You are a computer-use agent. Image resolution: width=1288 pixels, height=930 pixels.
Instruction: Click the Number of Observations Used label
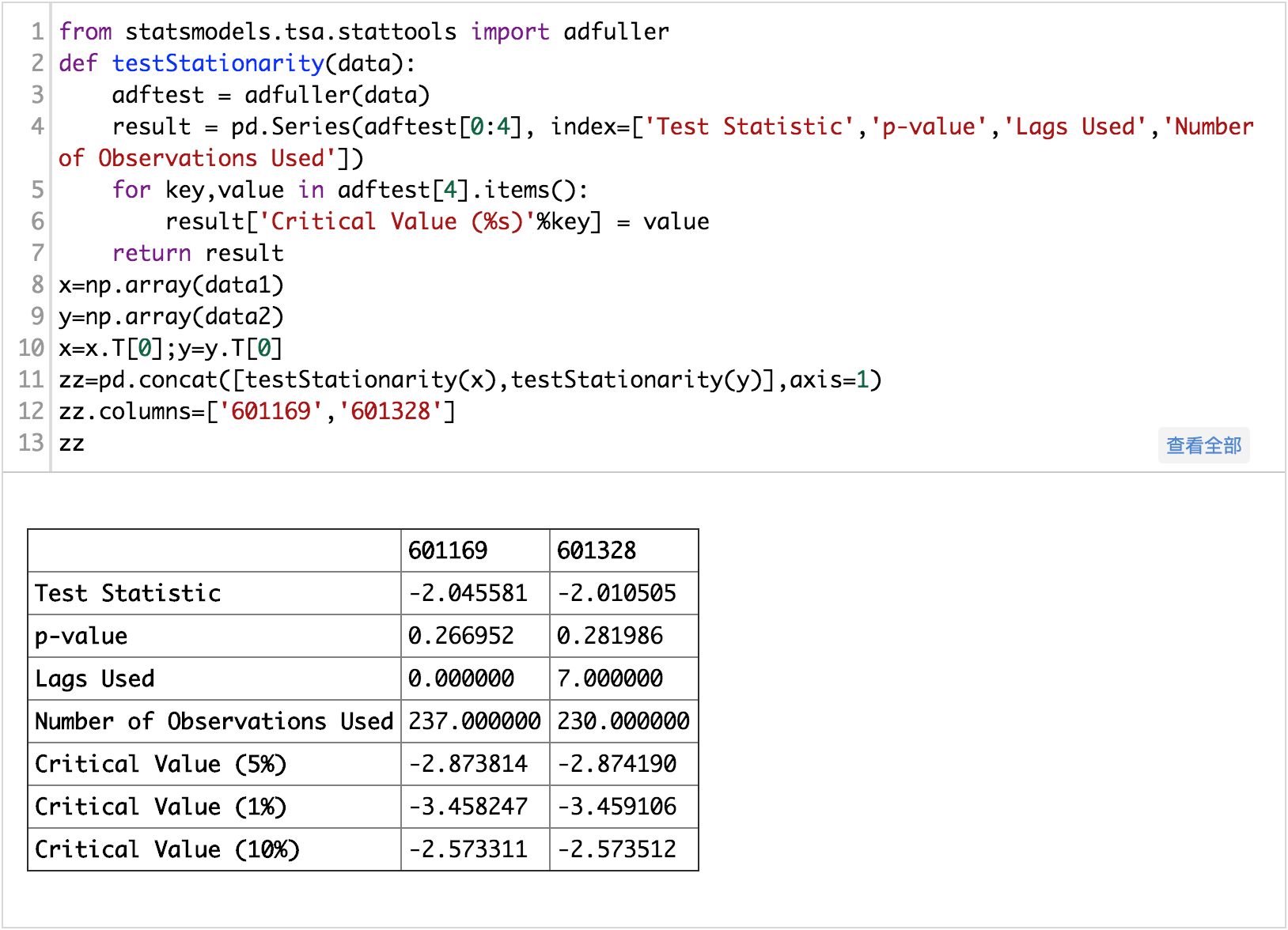[214, 721]
